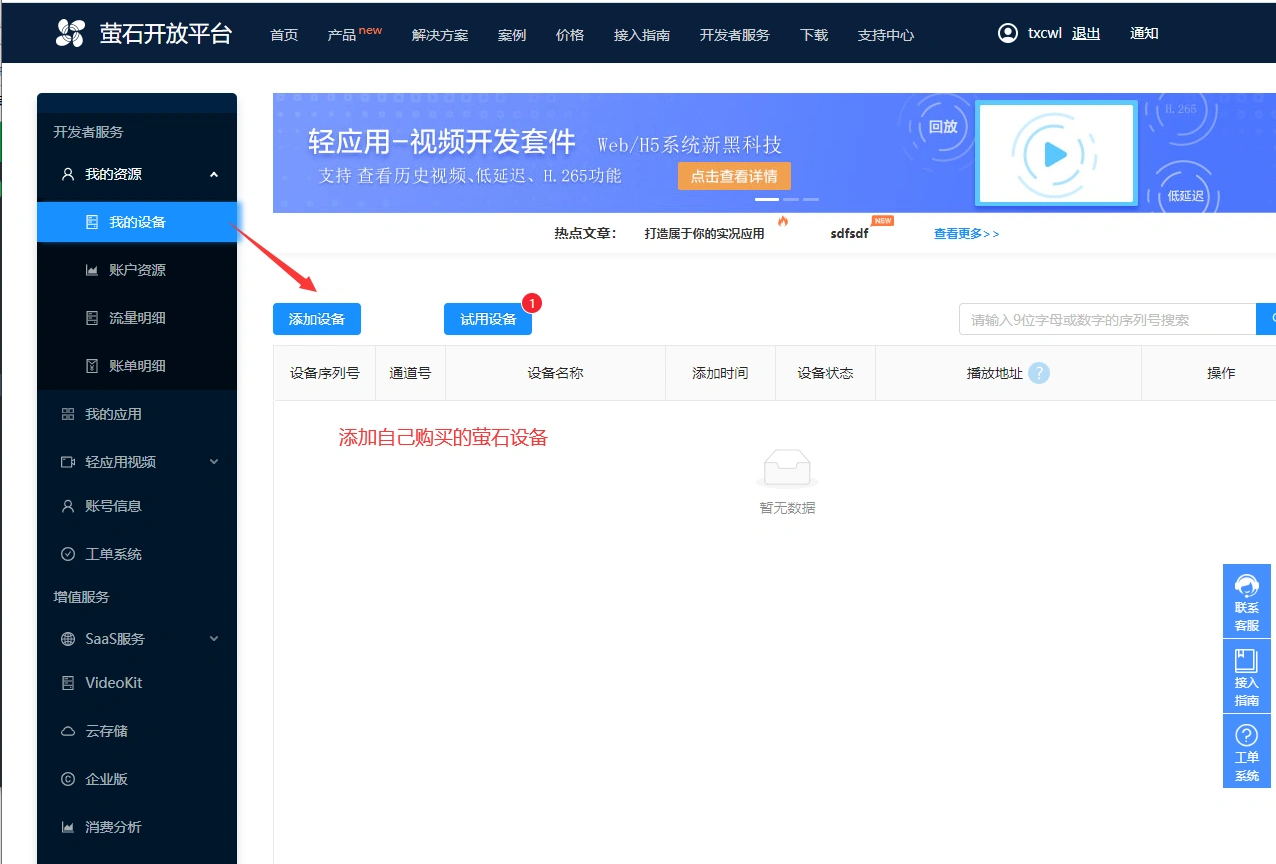Screen dimensions: 1276x864
Task: Click the camera icon beside 轻应用视频
Action: (68, 462)
